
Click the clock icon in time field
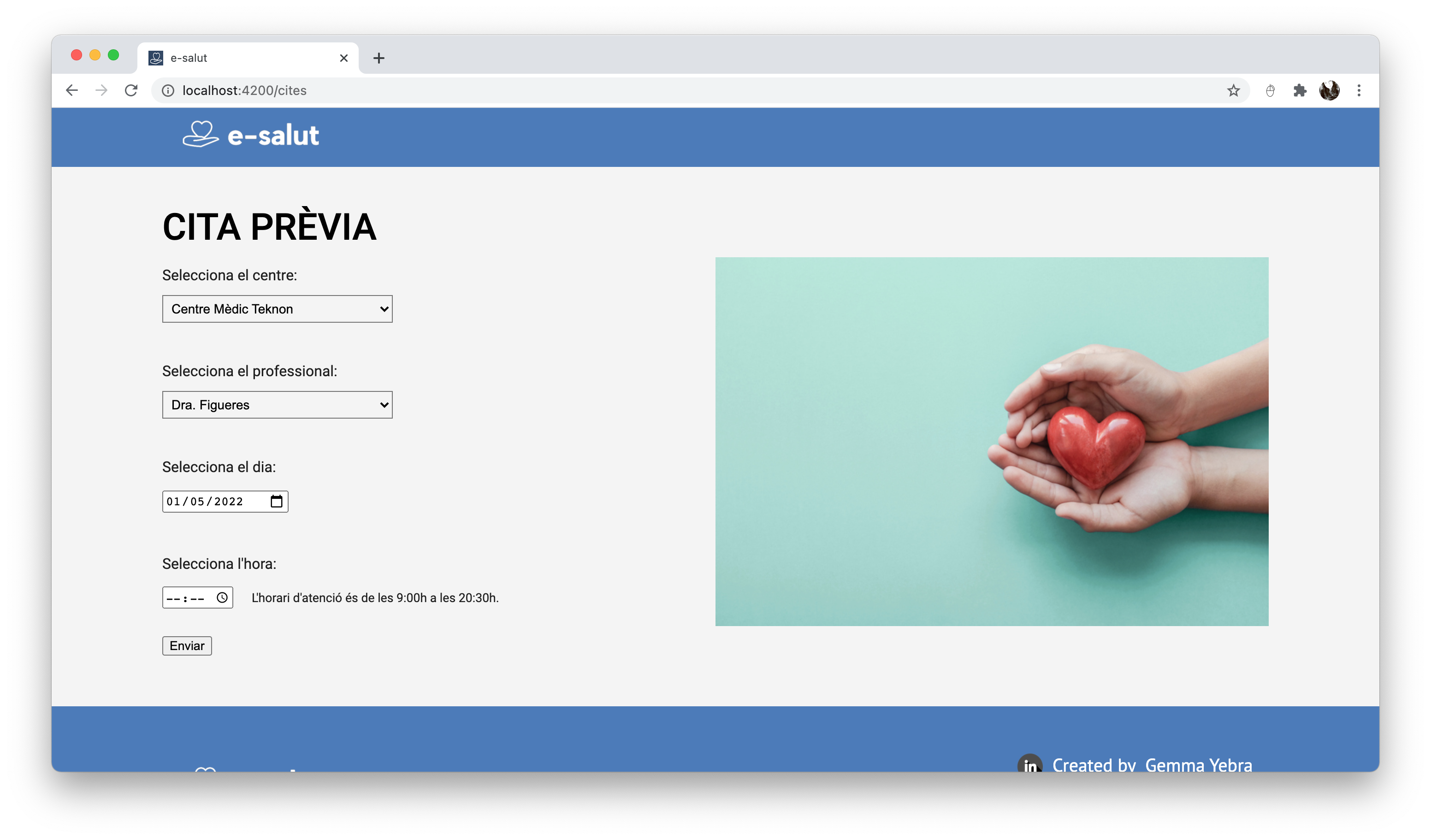[222, 597]
